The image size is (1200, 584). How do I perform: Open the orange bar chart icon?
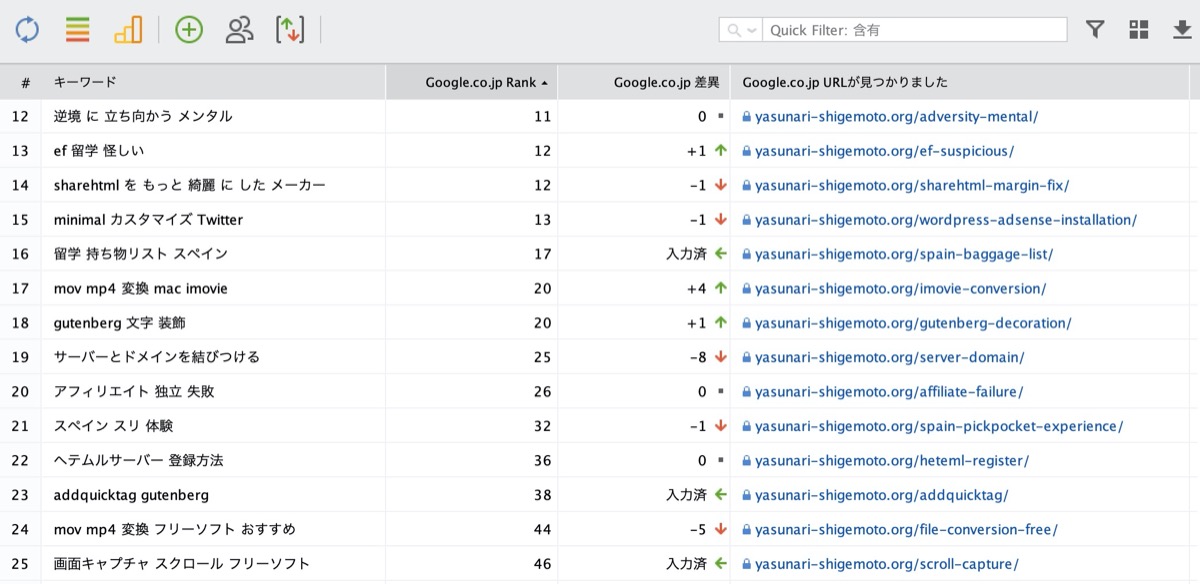click(128, 30)
